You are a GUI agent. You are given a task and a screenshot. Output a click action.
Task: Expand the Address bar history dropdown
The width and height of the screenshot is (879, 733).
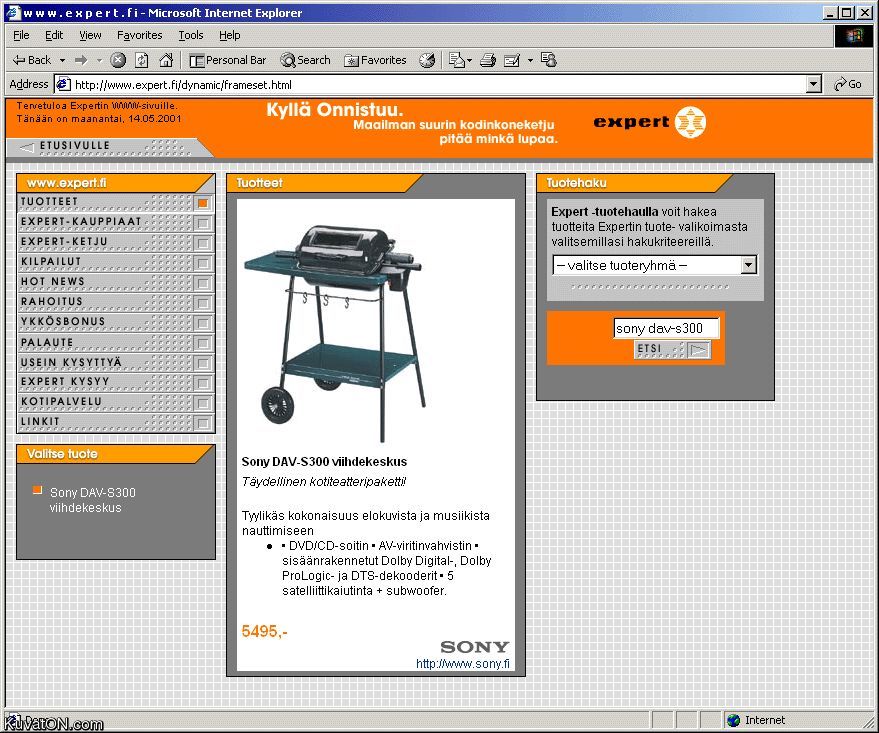tap(813, 85)
